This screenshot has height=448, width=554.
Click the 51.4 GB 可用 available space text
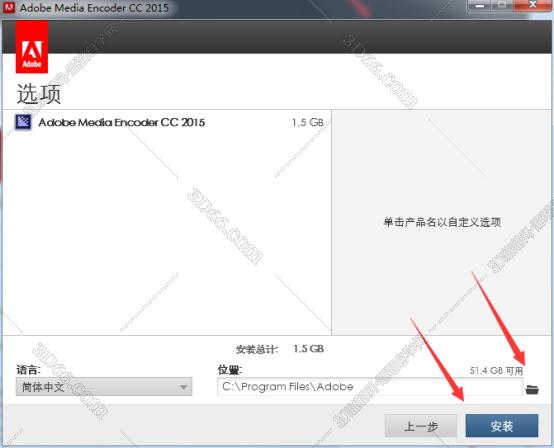pyautogui.click(x=496, y=370)
